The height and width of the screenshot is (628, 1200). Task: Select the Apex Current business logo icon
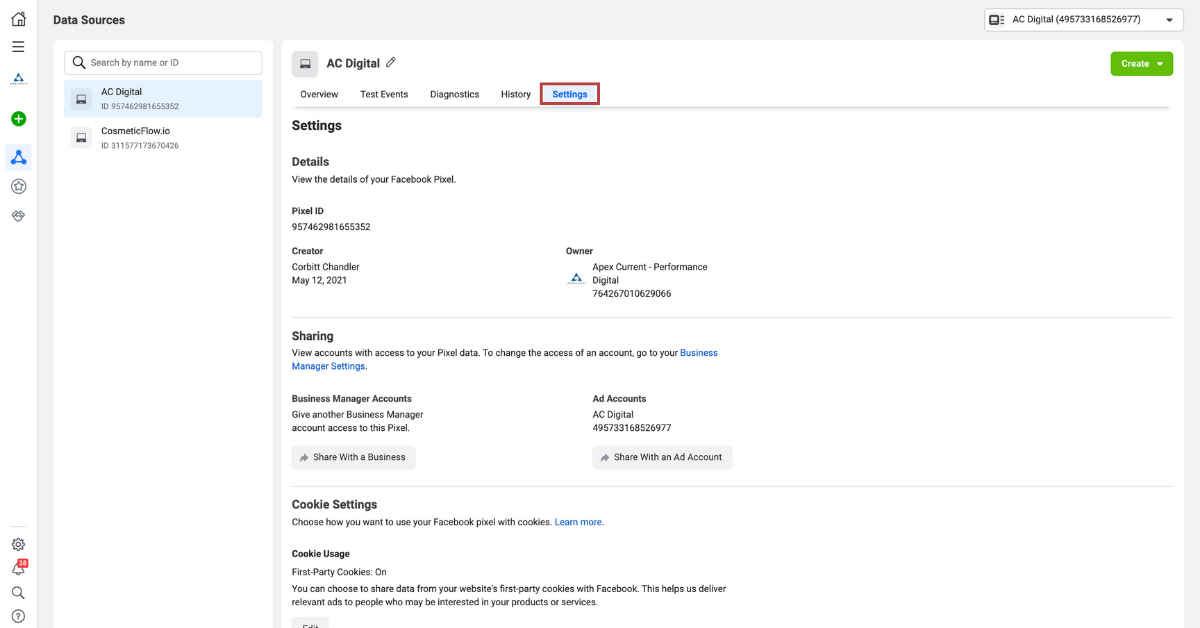pos(18,78)
